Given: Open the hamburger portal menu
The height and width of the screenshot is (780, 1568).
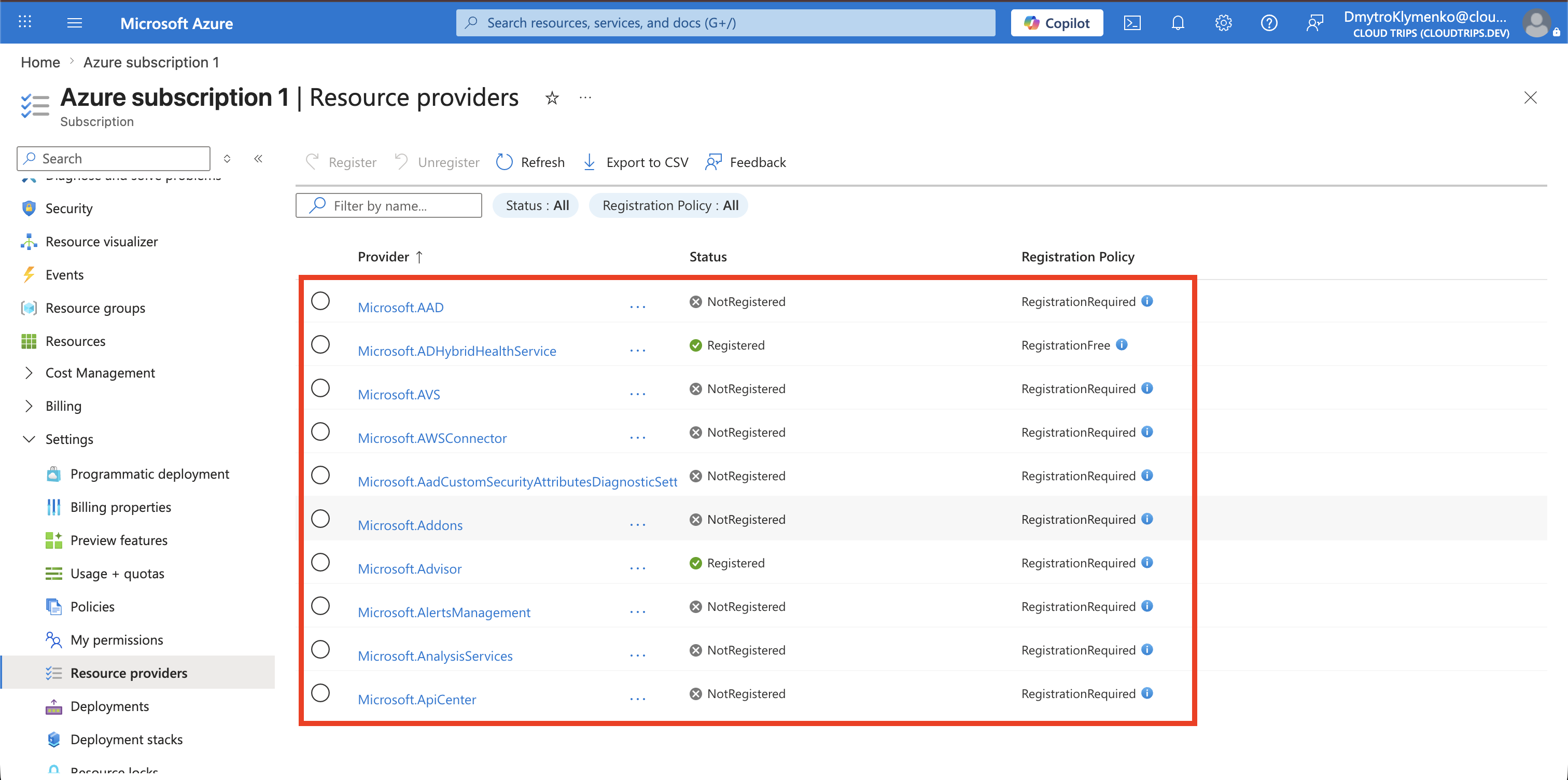Looking at the screenshot, I should [74, 22].
